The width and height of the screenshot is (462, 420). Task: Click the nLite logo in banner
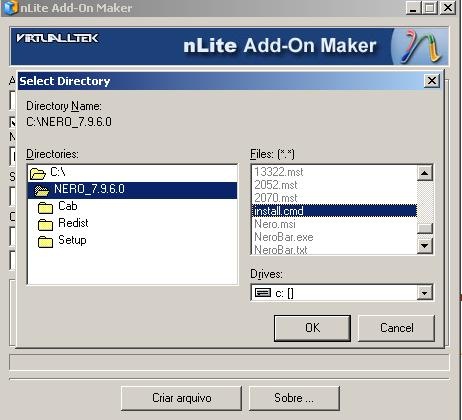[420, 47]
